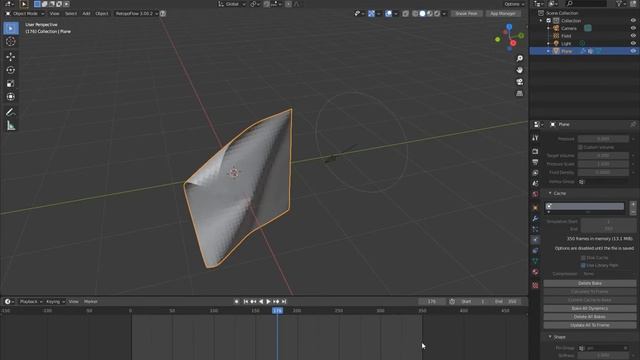
Task: Toggle camera view icon in viewport
Action: 520,82
